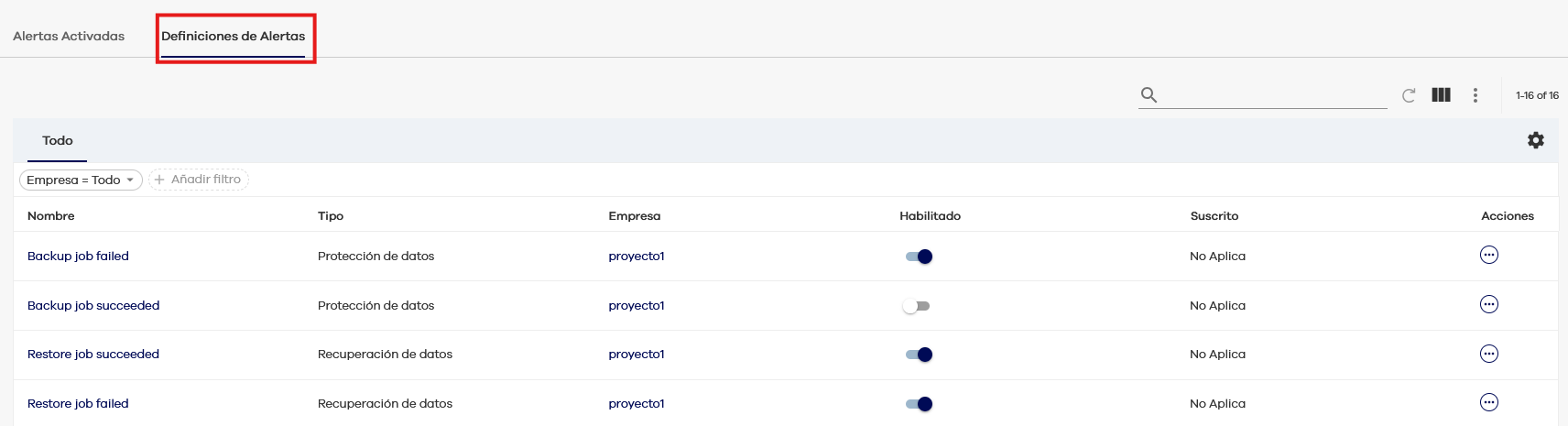
Task: Select the Todo view tab
Action: [x=57, y=140]
